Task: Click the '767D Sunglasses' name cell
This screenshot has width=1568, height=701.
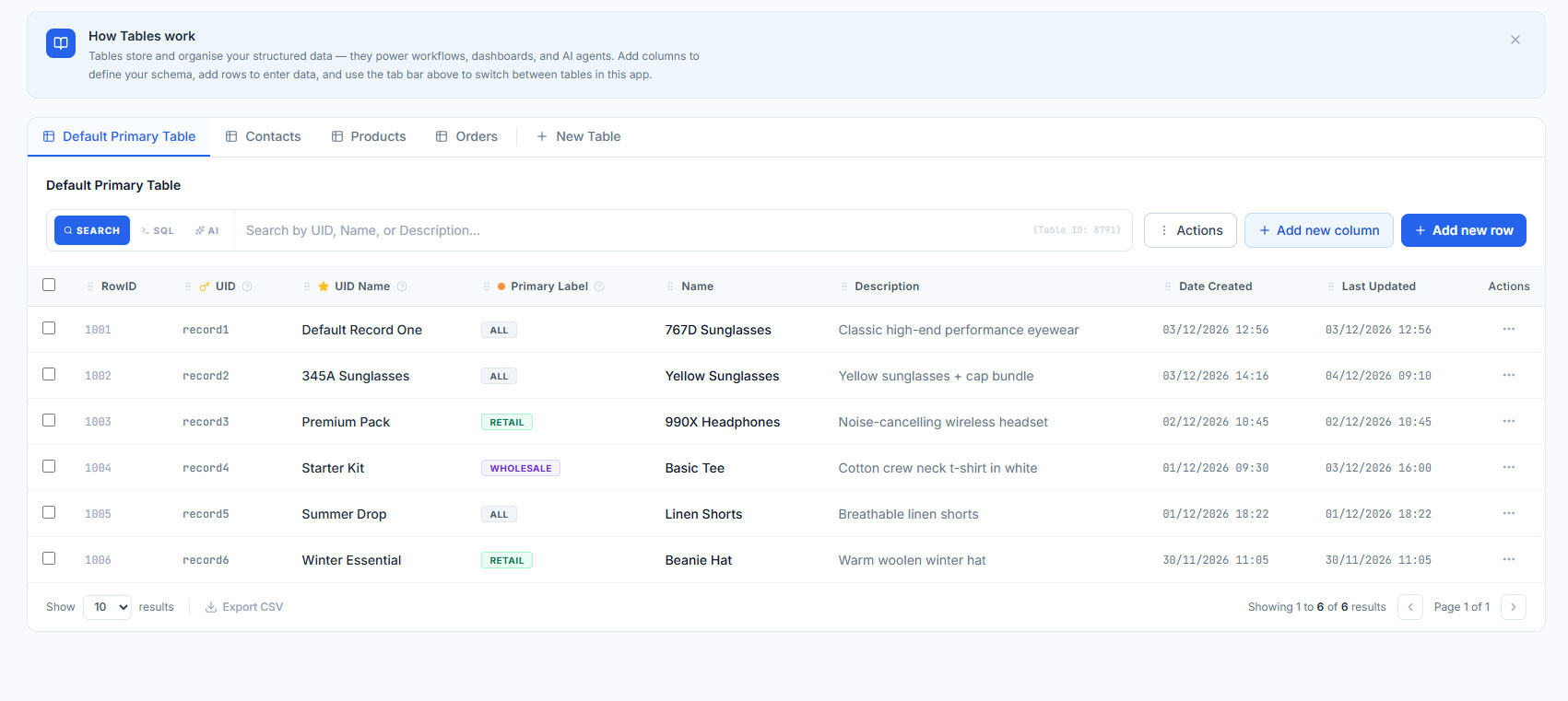Action: coord(718,330)
